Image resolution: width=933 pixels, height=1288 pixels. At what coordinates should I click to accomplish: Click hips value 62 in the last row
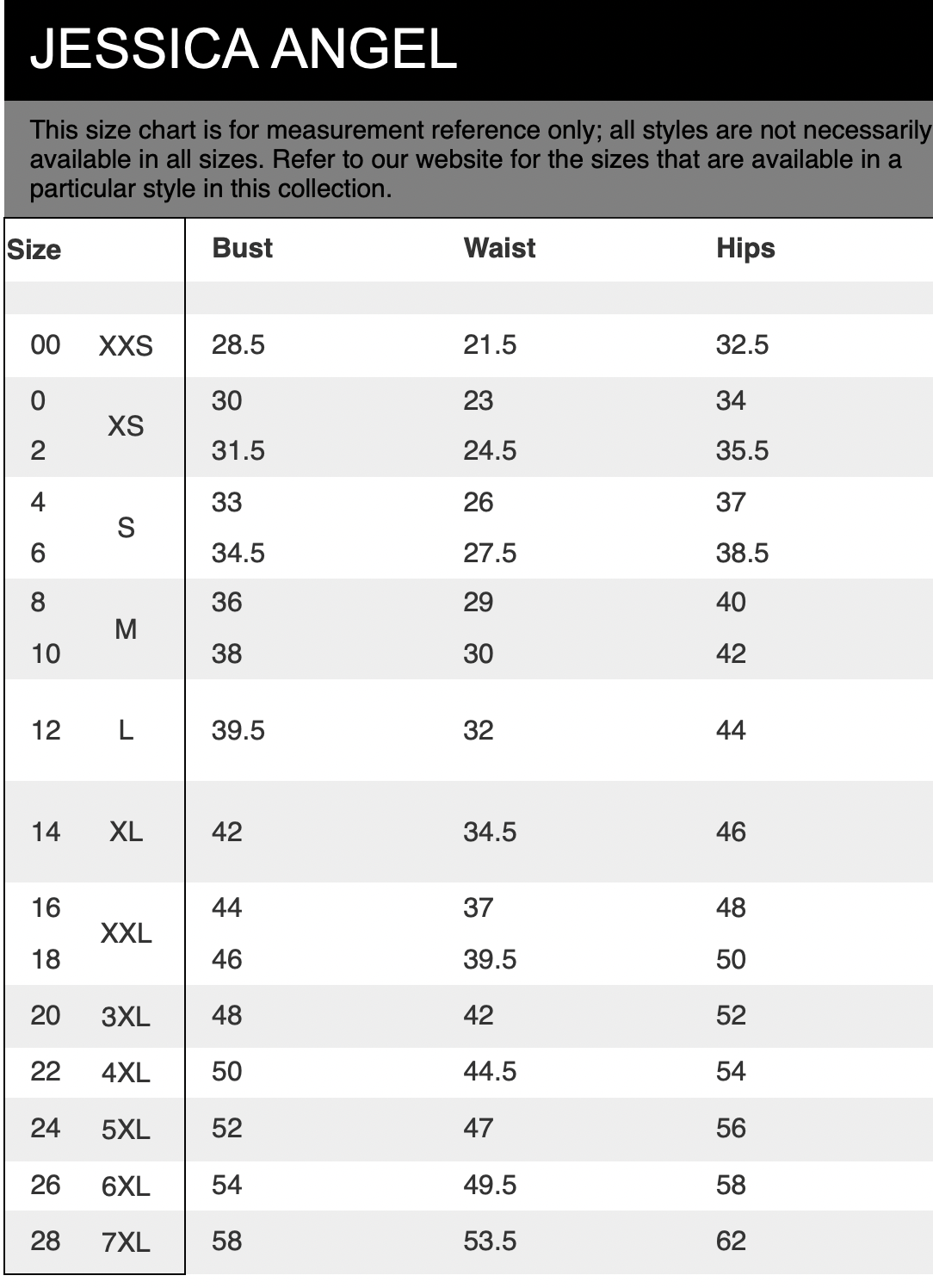click(x=731, y=1241)
